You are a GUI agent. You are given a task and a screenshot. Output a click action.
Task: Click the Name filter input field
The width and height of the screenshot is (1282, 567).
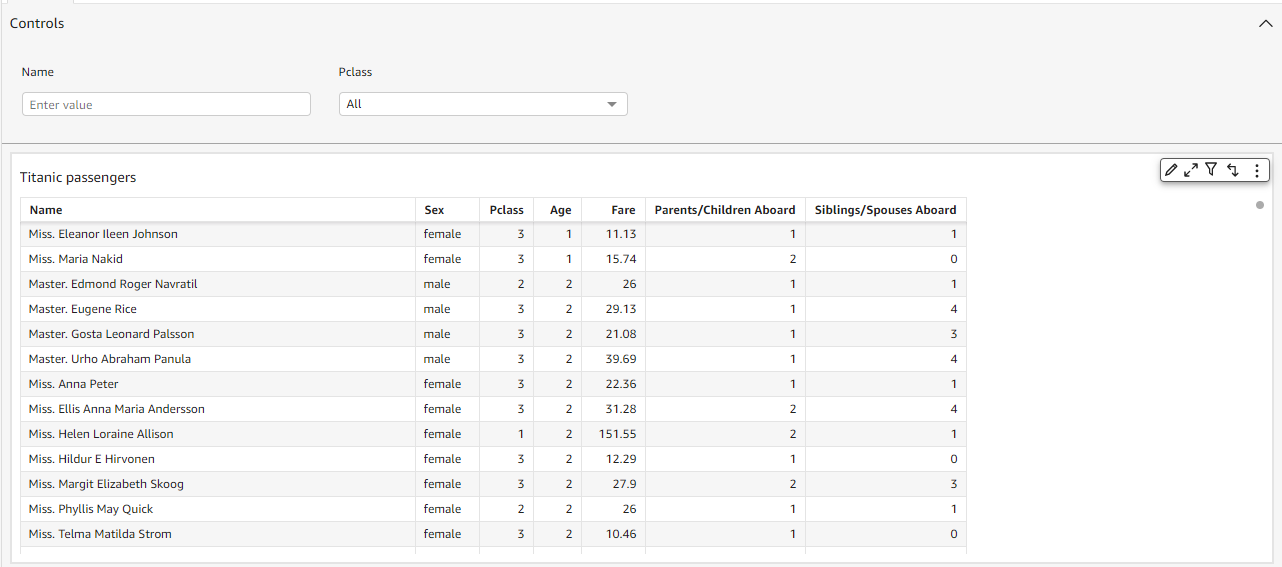166,104
